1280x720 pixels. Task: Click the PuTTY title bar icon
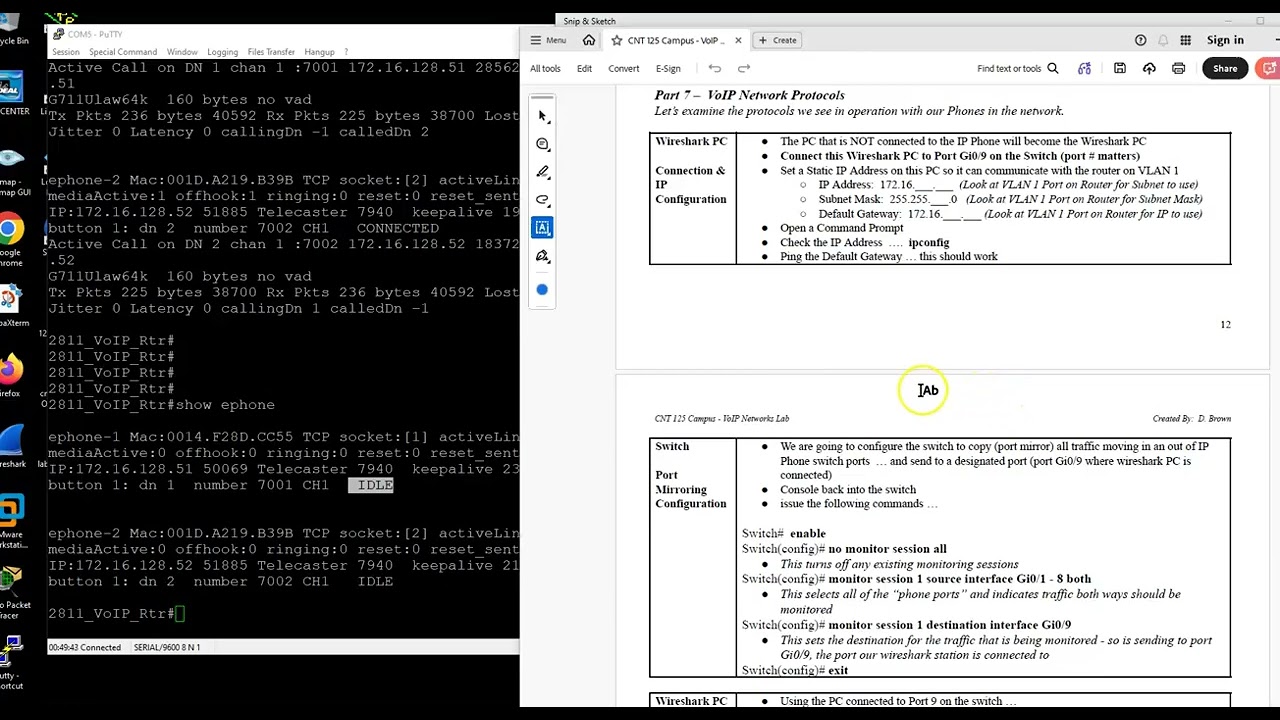[58, 34]
